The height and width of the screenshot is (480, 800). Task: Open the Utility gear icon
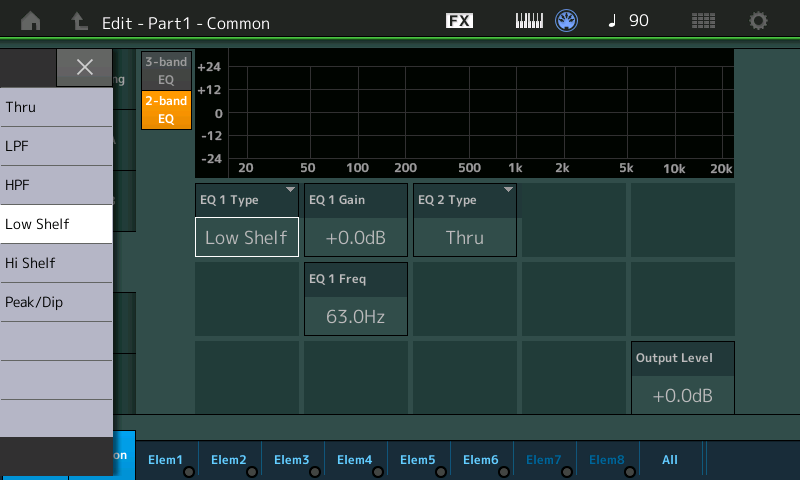758,21
